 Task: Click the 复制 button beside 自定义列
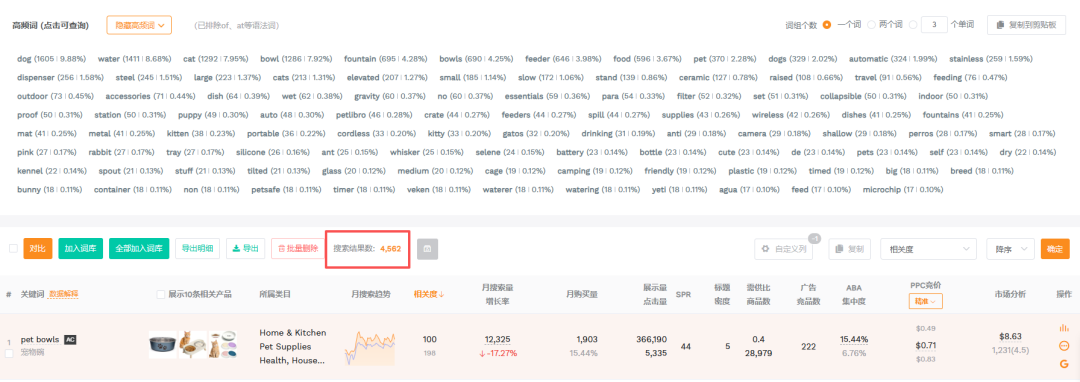(849, 248)
